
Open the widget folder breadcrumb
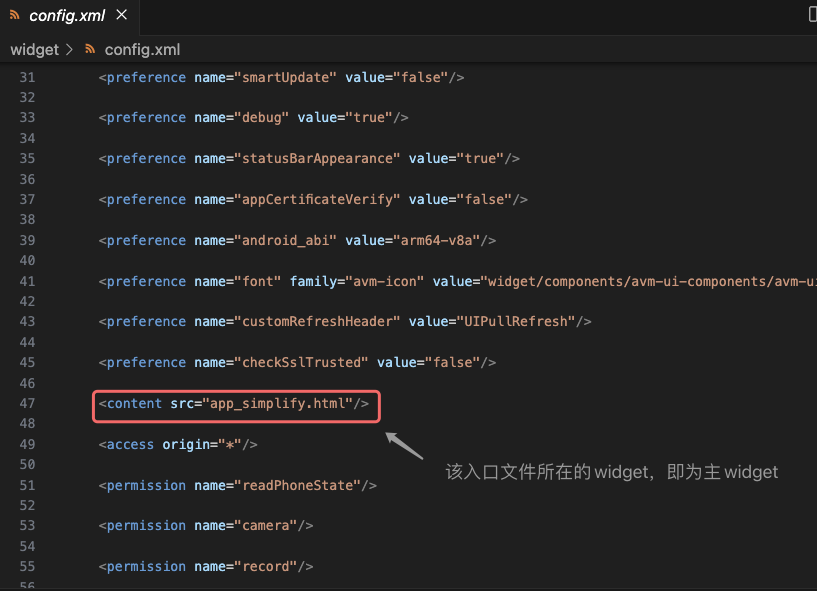pyautogui.click(x=34, y=49)
